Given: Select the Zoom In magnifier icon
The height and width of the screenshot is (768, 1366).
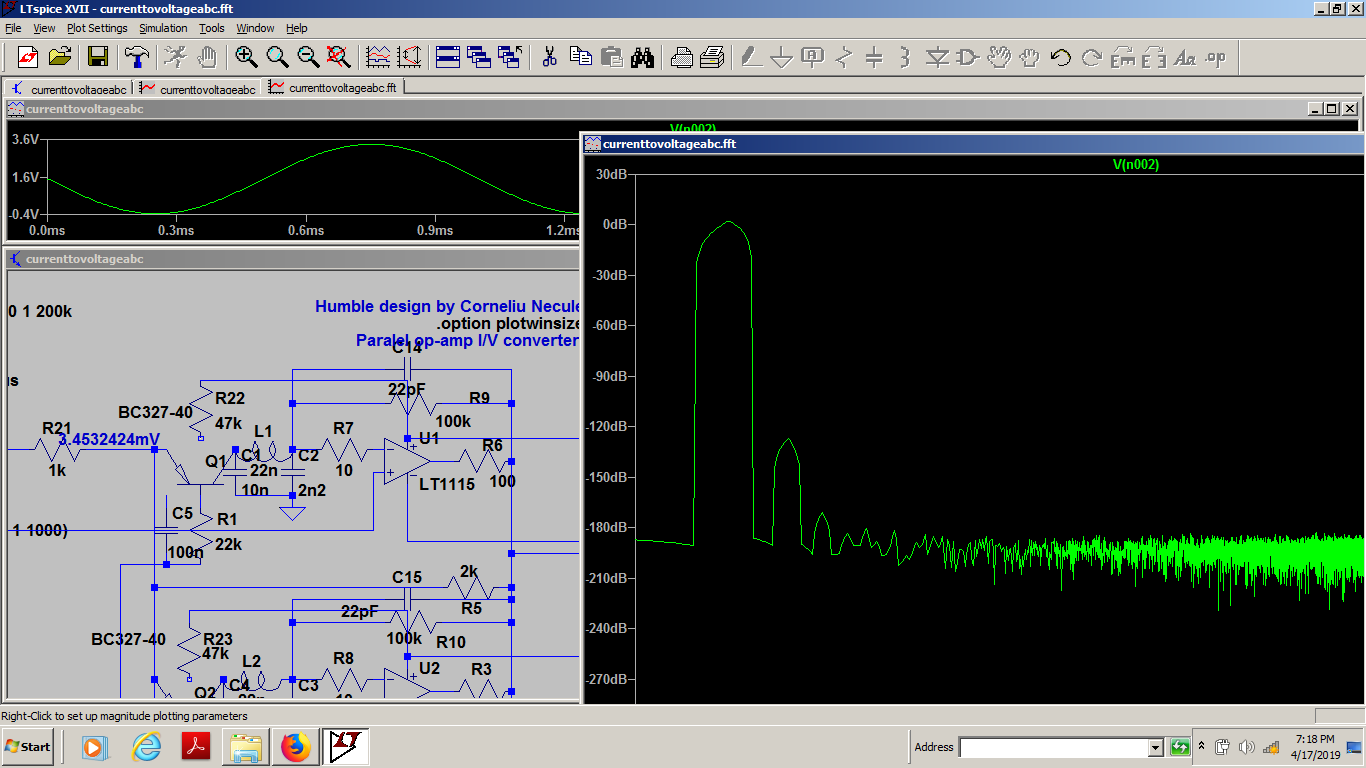Looking at the screenshot, I should [246, 57].
